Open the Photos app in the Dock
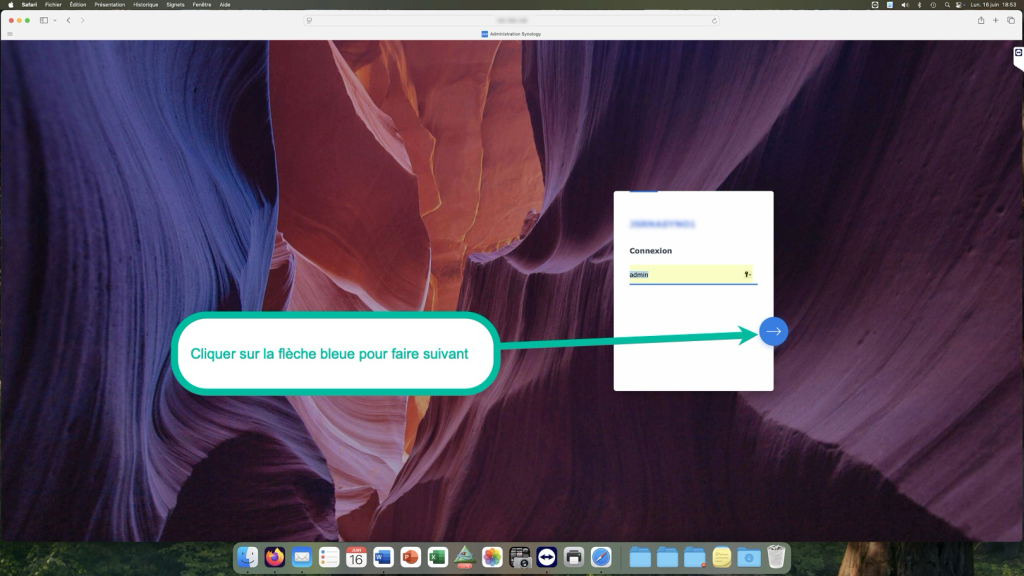Image resolution: width=1024 pixels, height=576 pixels. click(x=492, y=557)
